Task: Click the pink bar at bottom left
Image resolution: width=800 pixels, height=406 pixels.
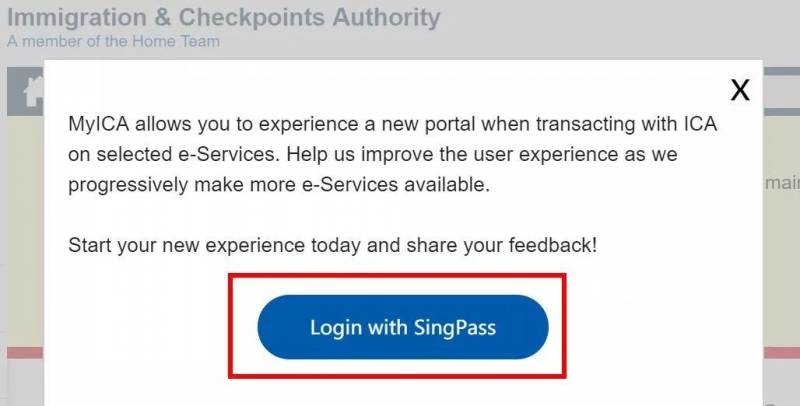Action: pos(24,353)
